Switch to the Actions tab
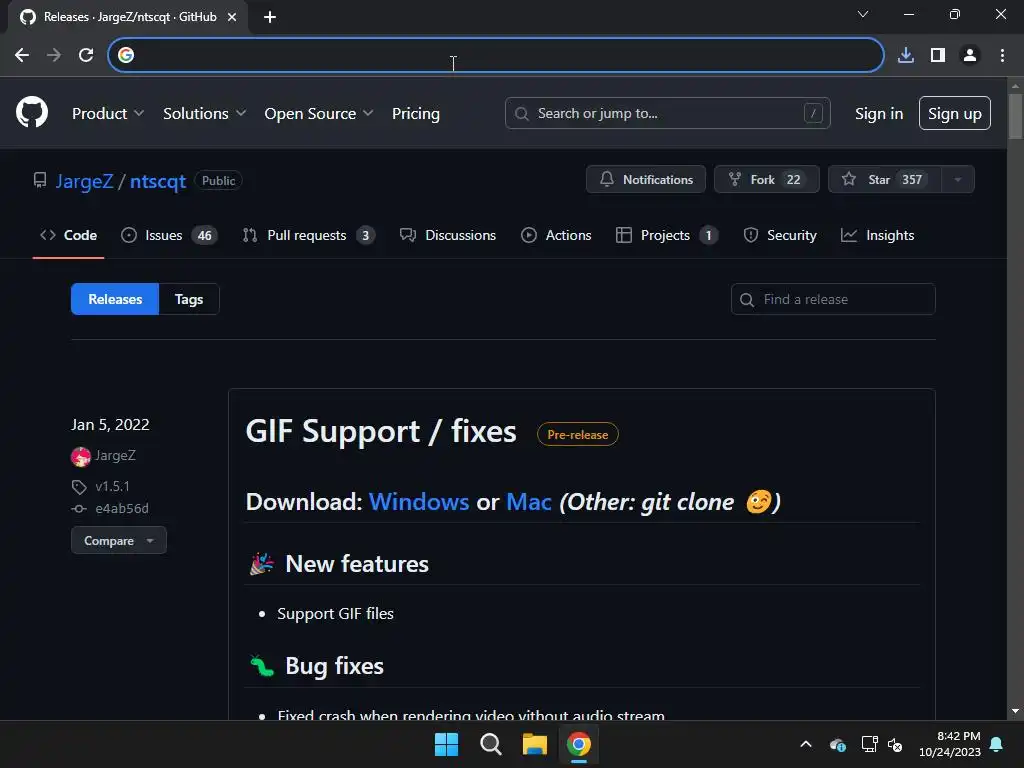1024x768 pixels. [556, 235]
